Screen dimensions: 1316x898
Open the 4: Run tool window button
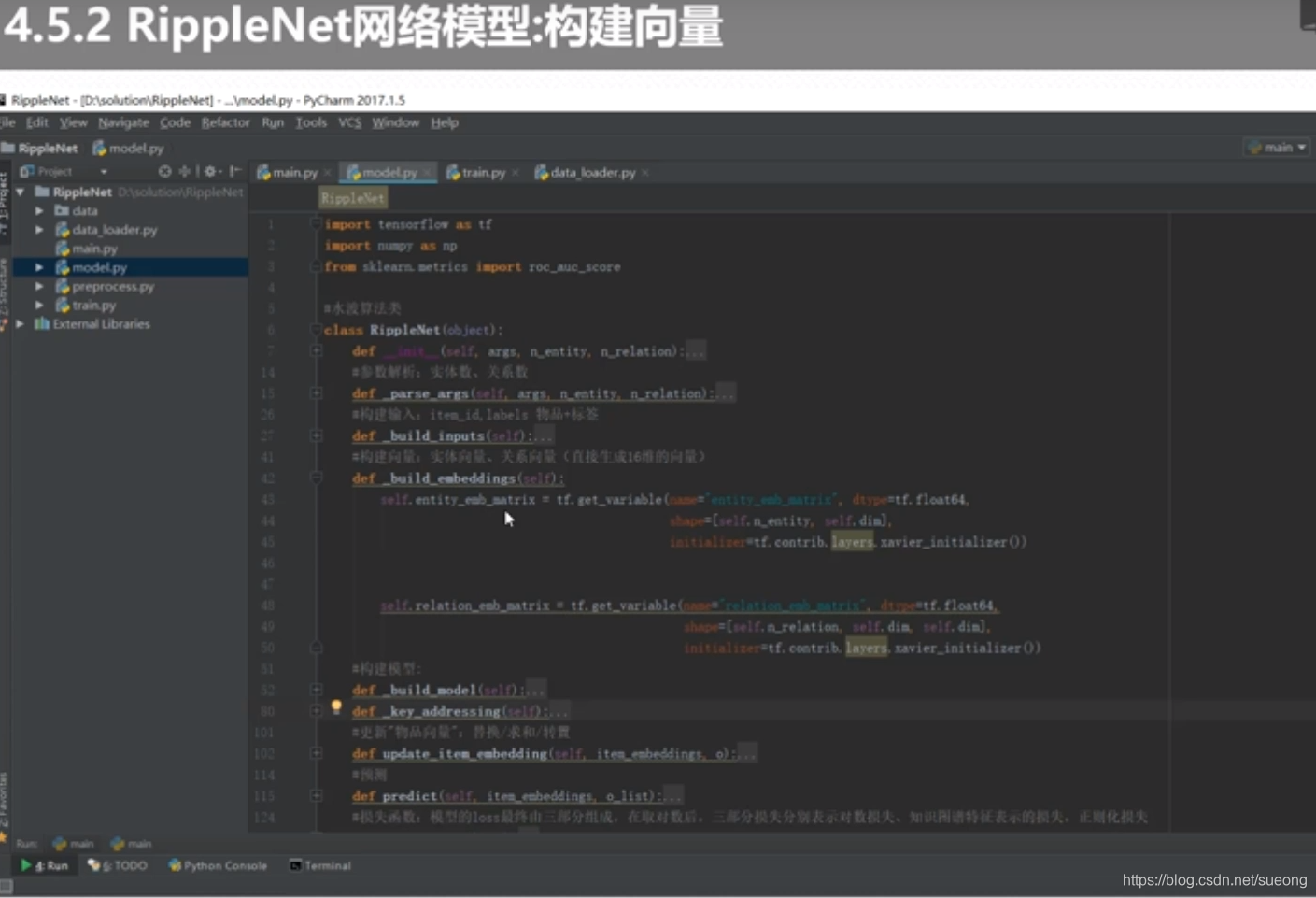tap(44, 865)
